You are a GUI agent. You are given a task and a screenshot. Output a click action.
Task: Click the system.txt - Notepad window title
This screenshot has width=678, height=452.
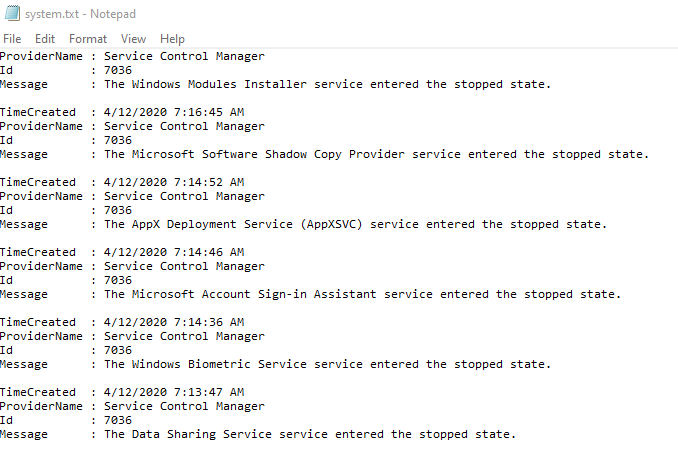coord(80,14)
